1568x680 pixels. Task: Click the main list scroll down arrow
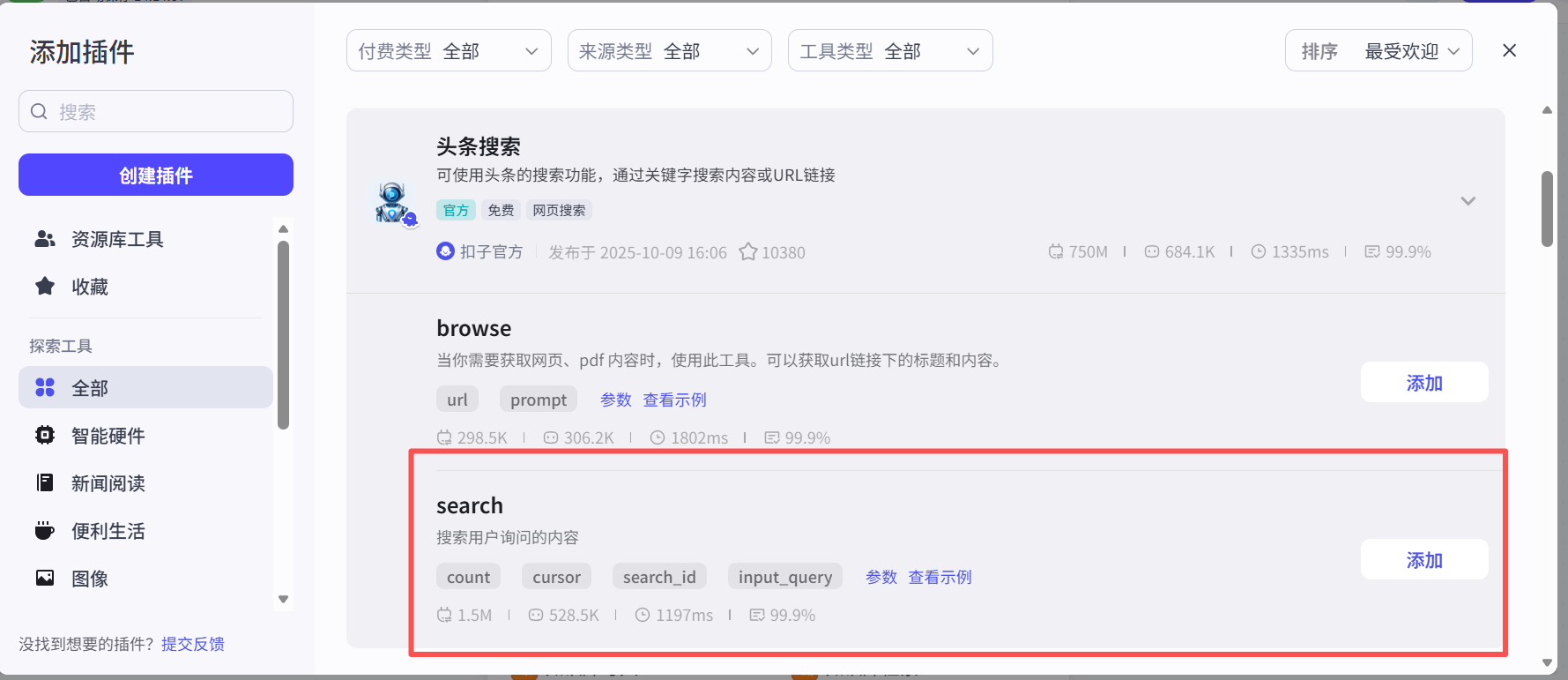1547,662
